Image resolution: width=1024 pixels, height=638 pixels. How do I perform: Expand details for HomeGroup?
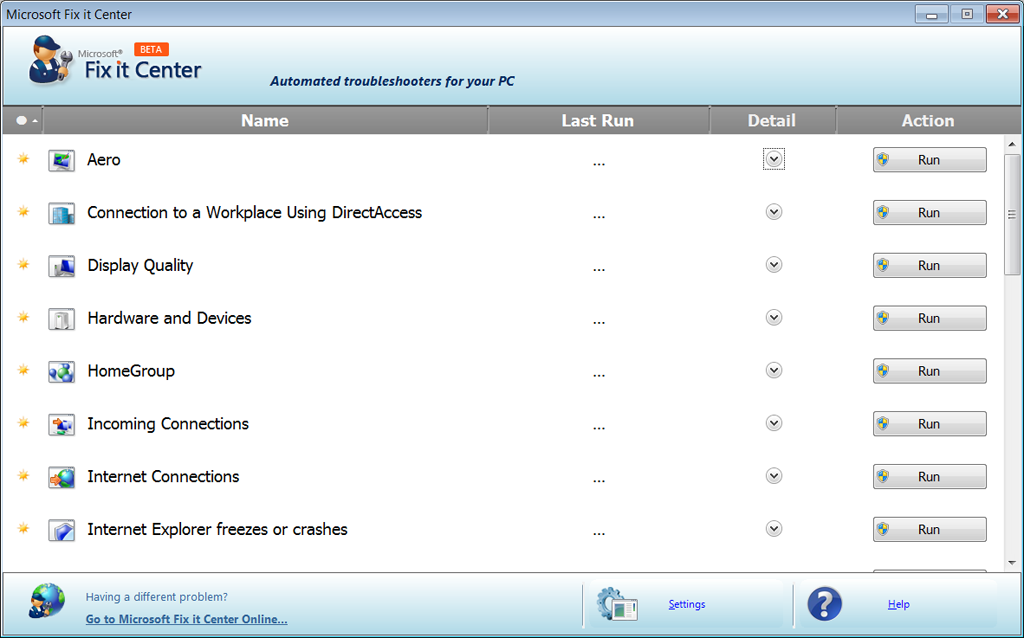(x=774, y=371)
